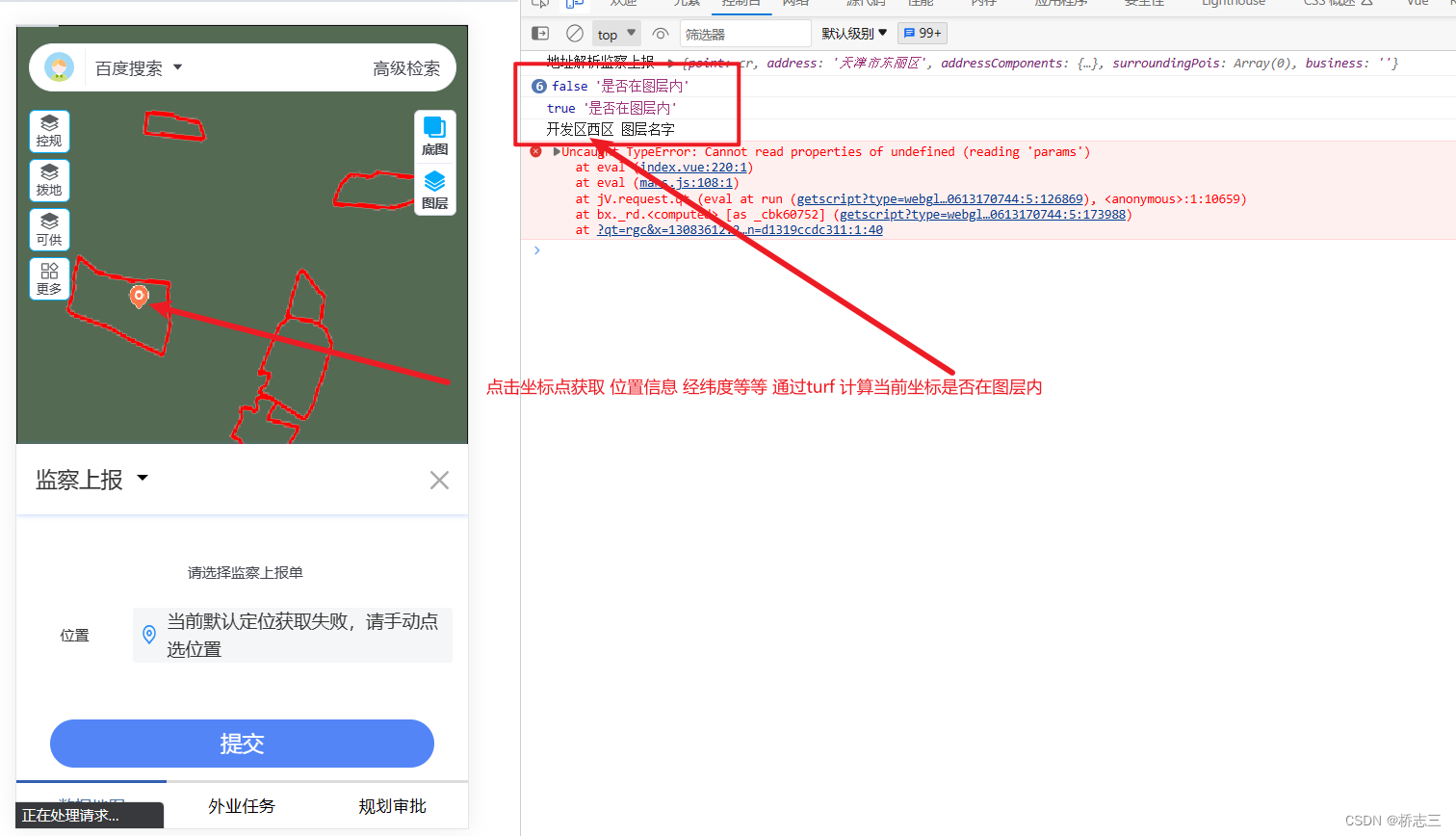This screenshot has height=836, width=1456.
Task: Select the 可供 layer tool
Action: coord(49,229)
